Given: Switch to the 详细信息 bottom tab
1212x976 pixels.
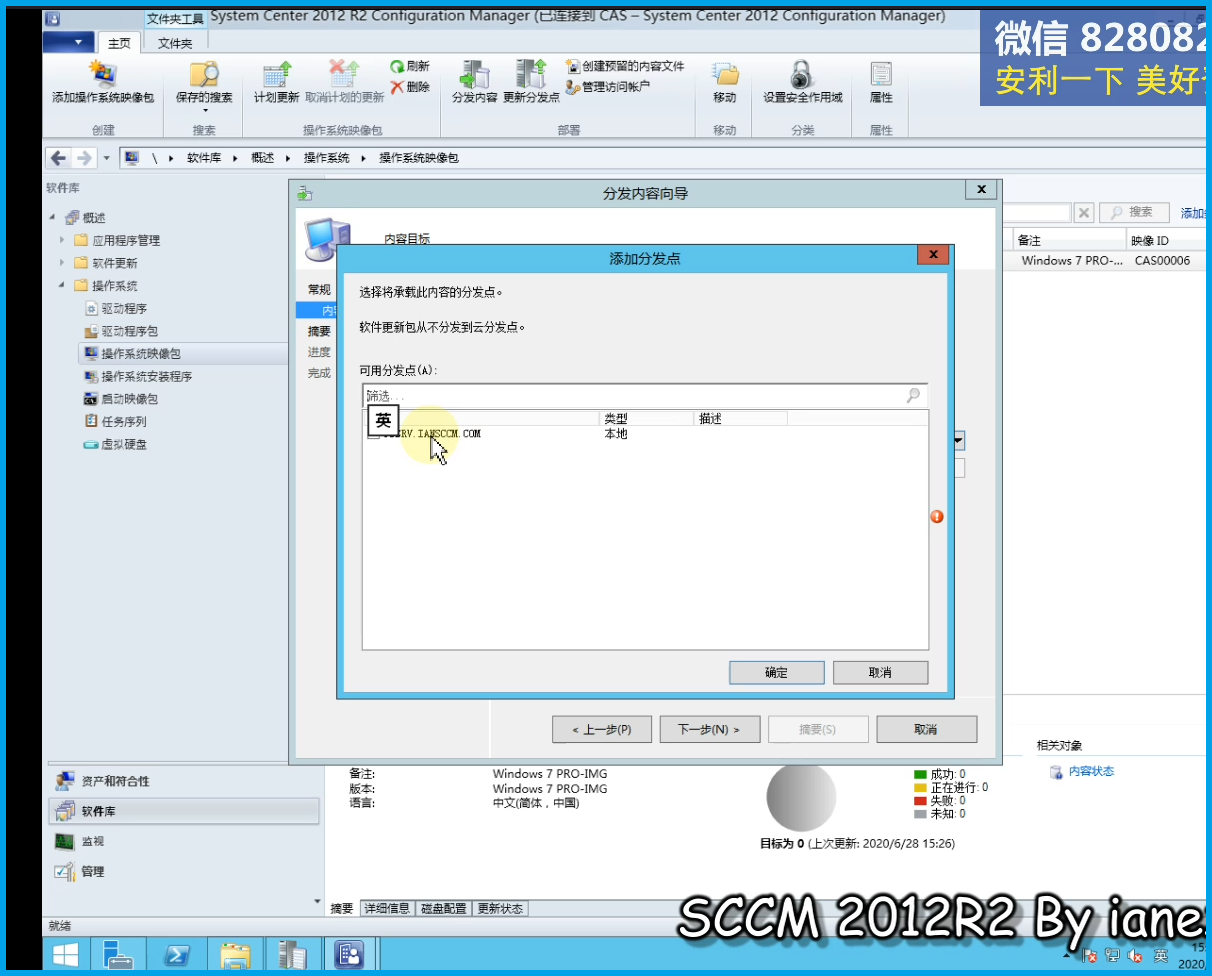Looking at the screenshot, I should pos(387,909).
